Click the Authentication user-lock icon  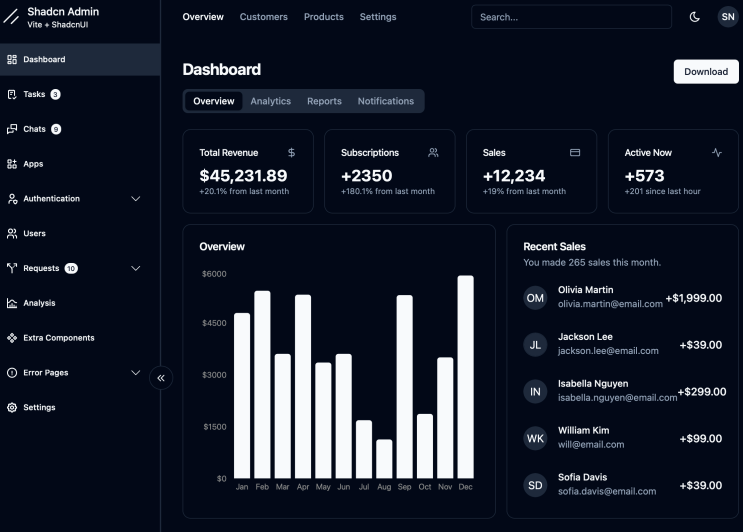(x=12, y=198)
